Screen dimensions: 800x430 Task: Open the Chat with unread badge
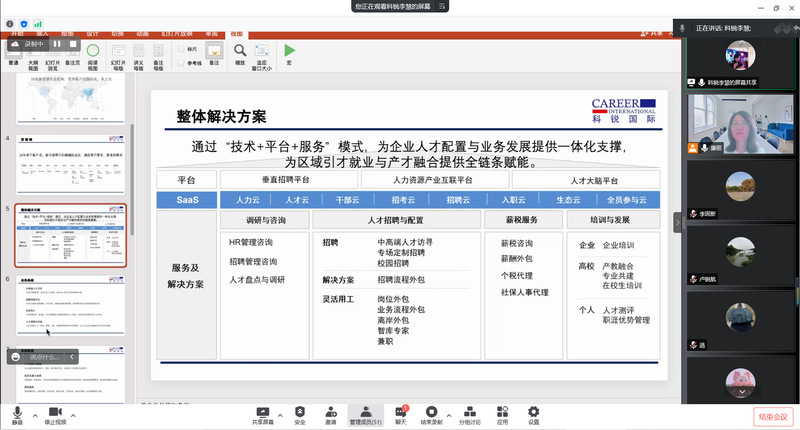(401, 413)
